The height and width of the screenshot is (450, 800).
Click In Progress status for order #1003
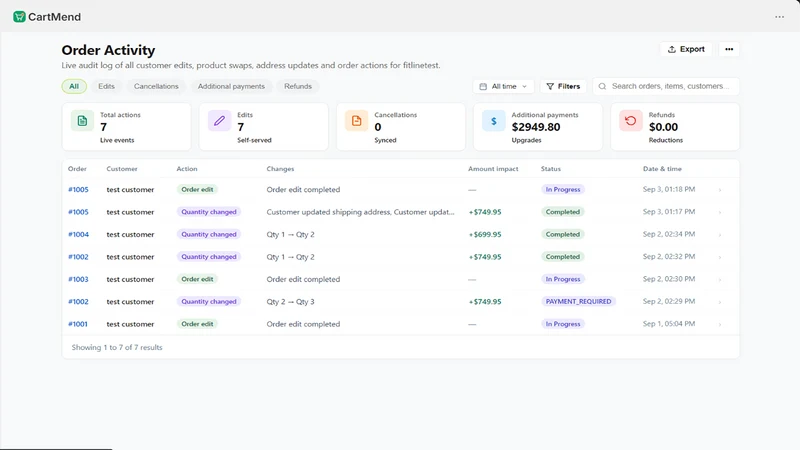coord(563,279)
